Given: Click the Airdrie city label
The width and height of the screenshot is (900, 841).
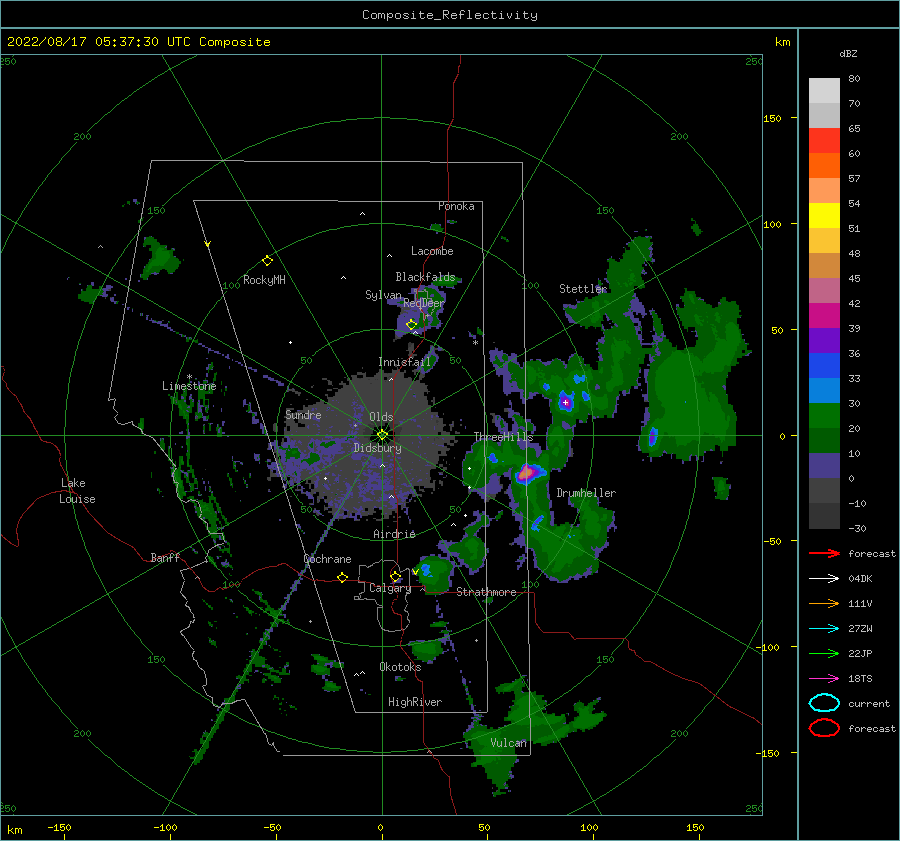Looking at the screenshot, I should pos(394,534).
